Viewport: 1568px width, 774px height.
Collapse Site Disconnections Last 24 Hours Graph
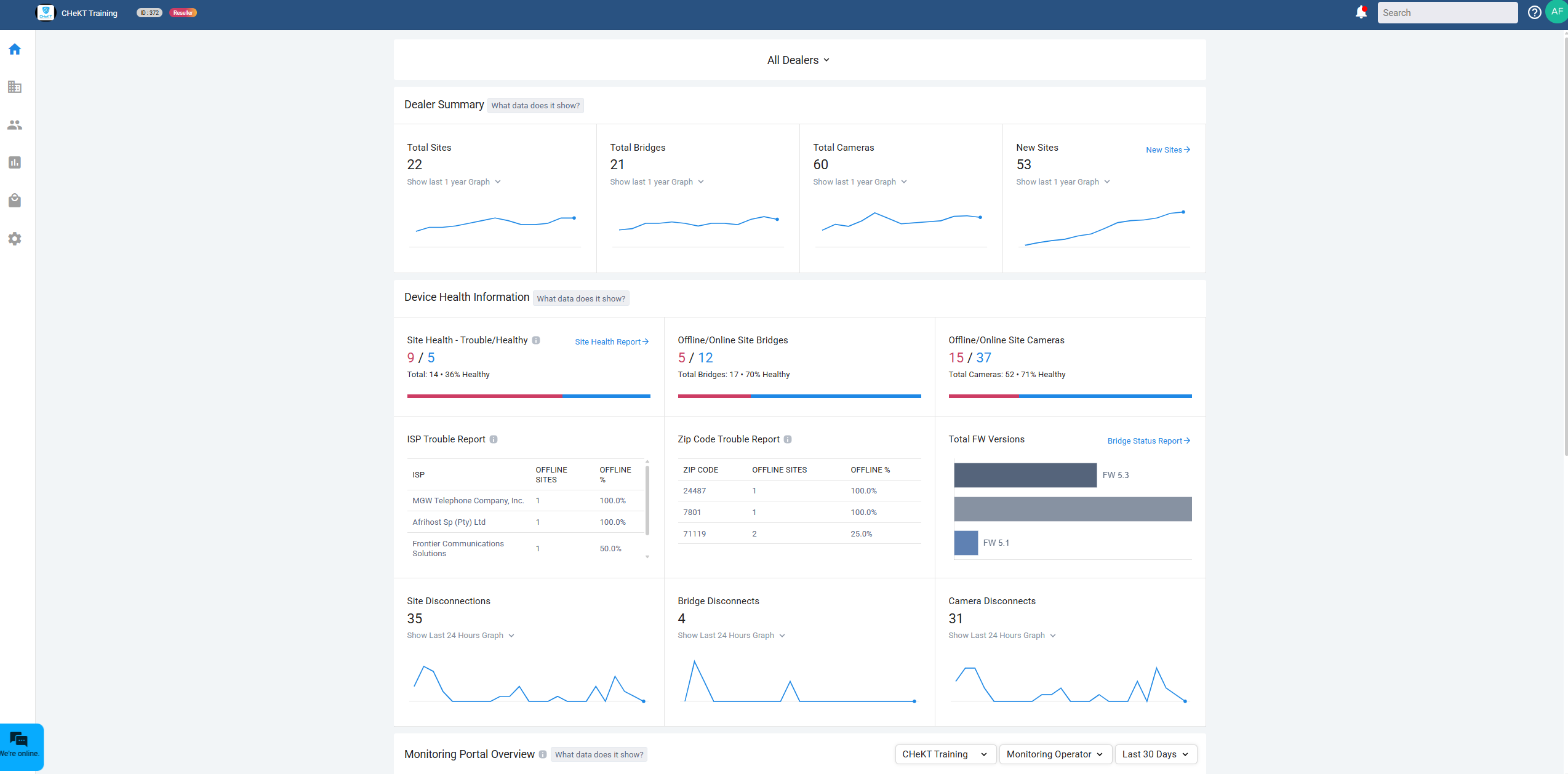(x=460, y=636)
